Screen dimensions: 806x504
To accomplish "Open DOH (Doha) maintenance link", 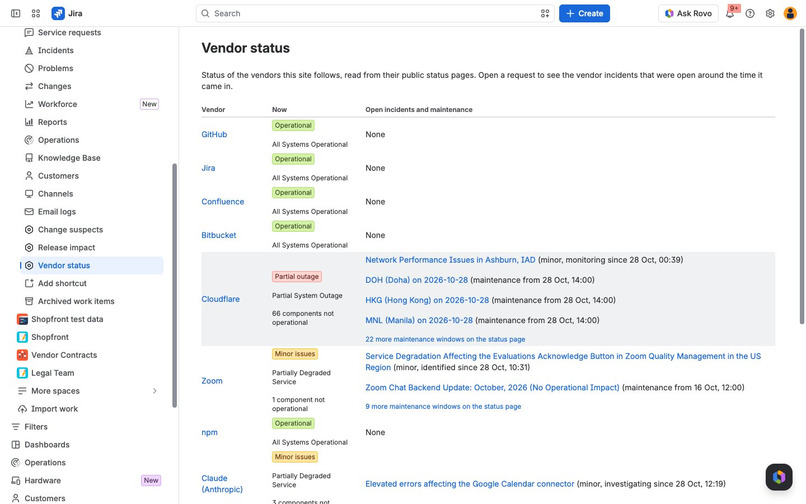I will (x=417, y=280).
